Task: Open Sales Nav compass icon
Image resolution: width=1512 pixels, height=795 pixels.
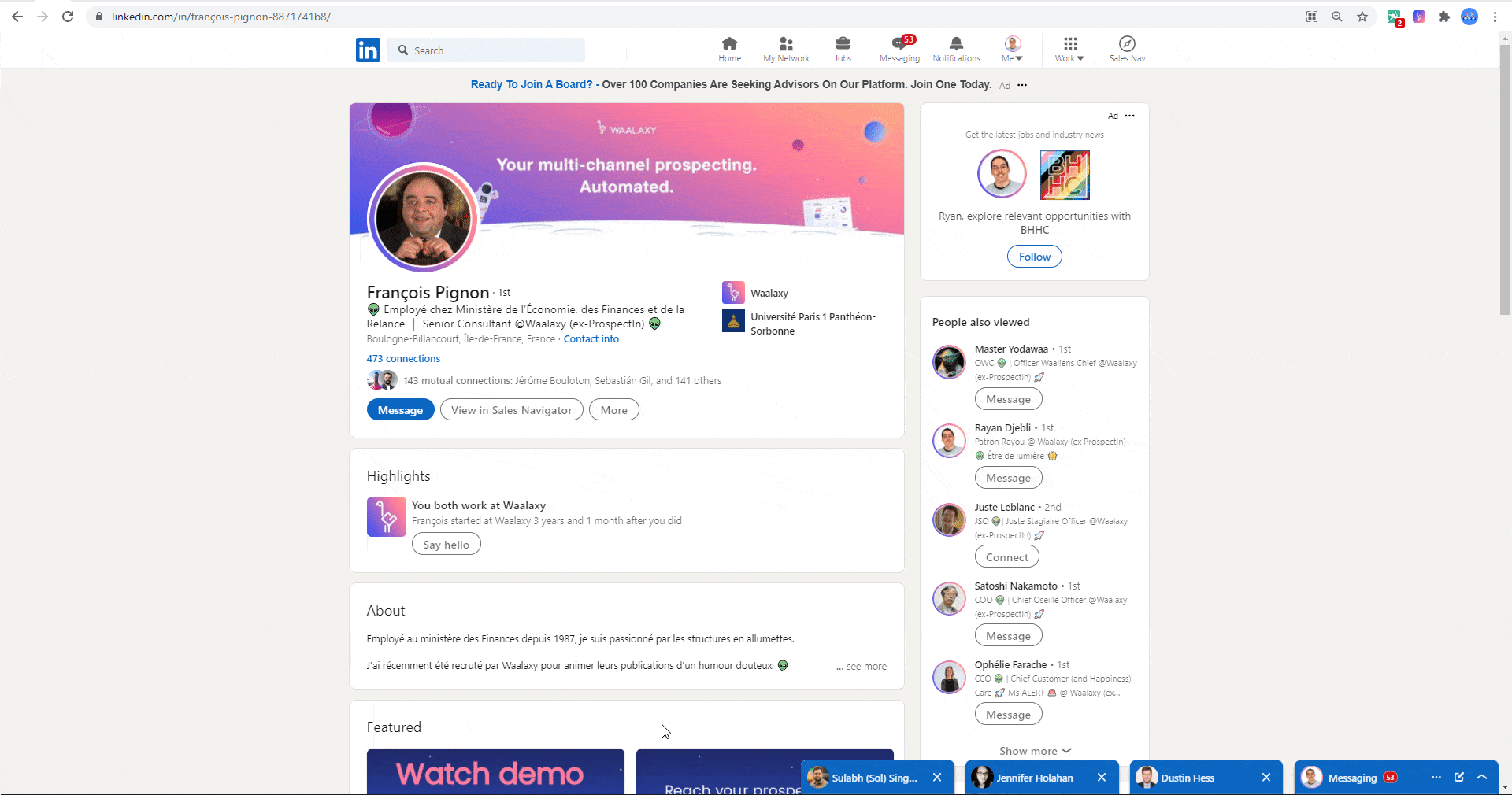Action: click(x=1127, y=50)
